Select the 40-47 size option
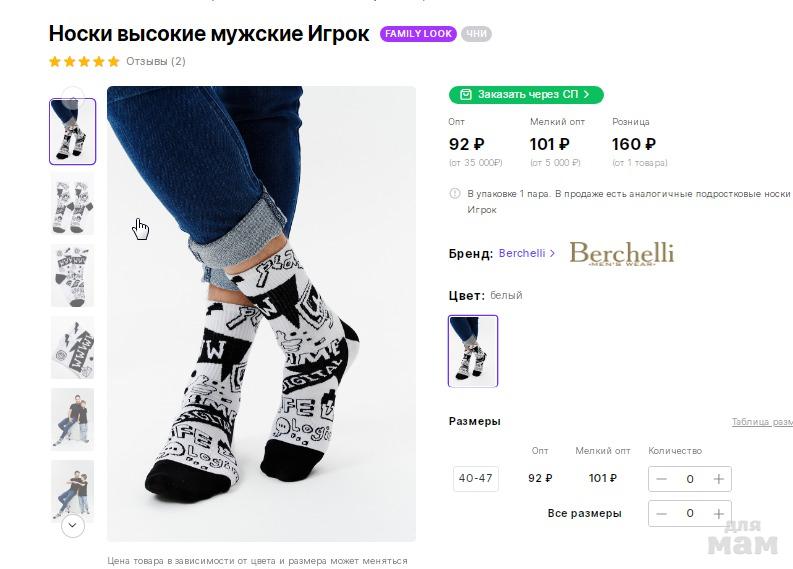 point(475,478)
